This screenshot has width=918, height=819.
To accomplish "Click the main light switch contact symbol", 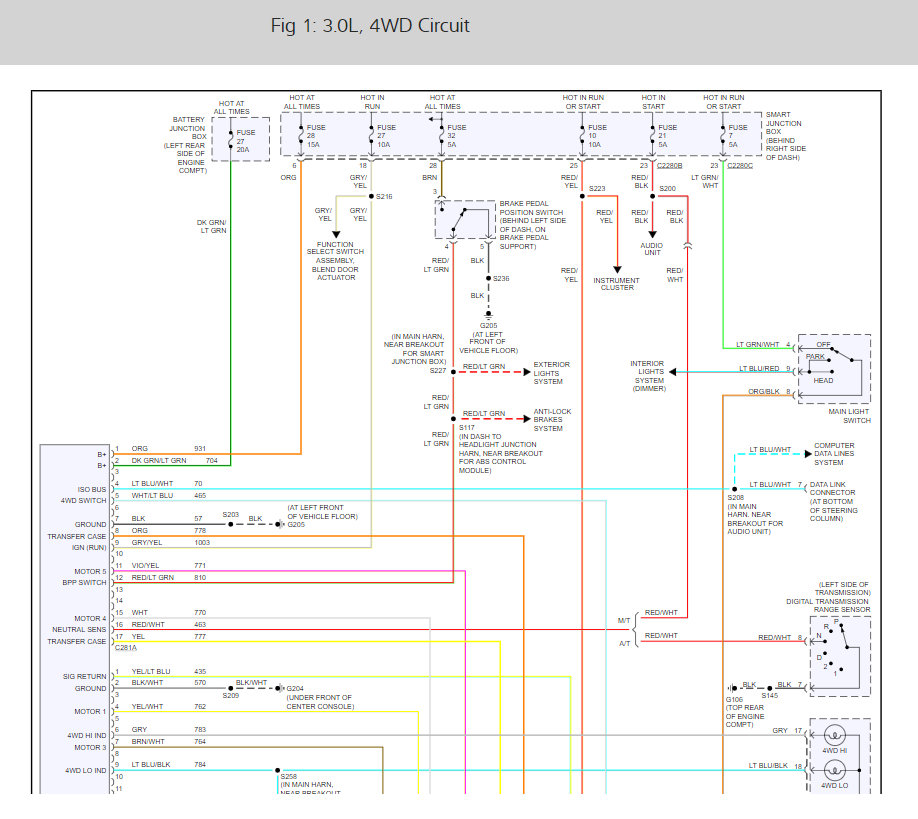I will point(834,368).
